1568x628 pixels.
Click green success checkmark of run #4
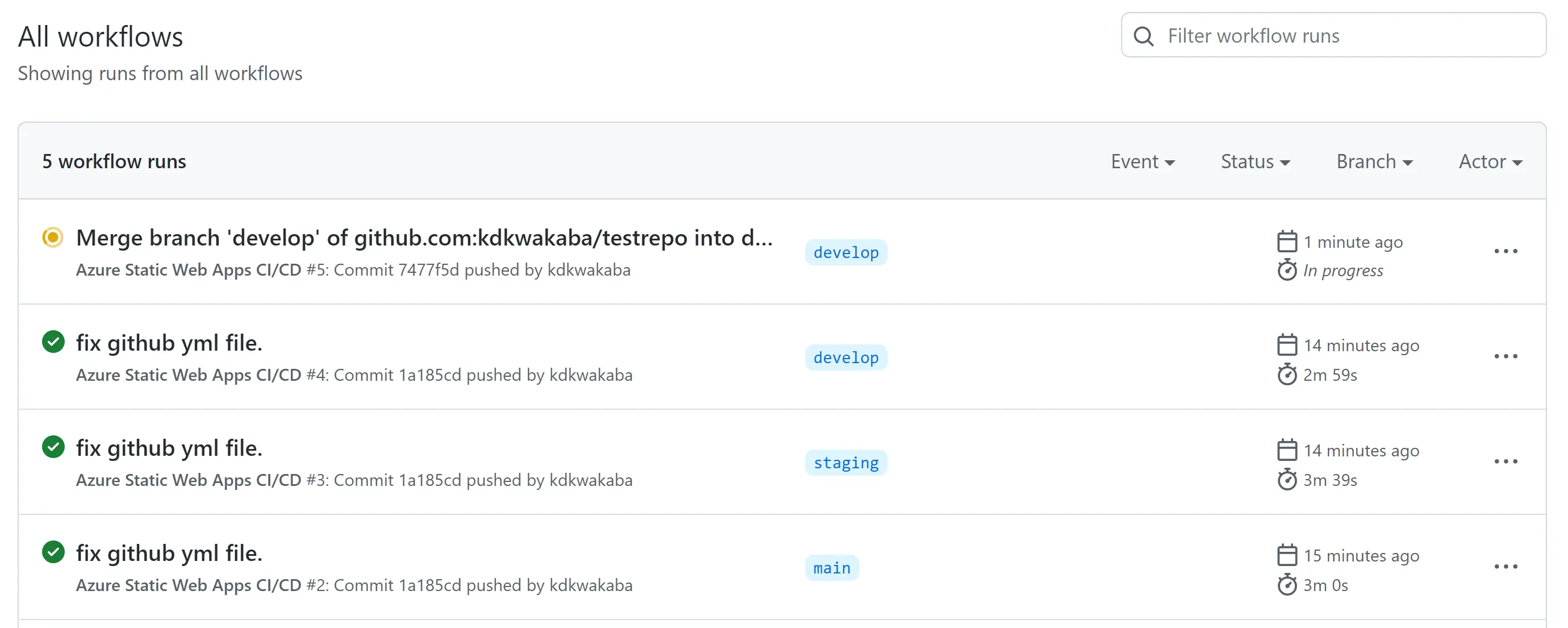pos(53,342)
